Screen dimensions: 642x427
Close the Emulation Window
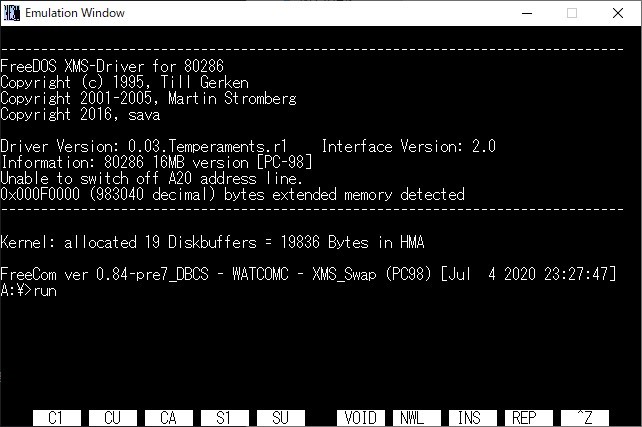coord(618,13)
